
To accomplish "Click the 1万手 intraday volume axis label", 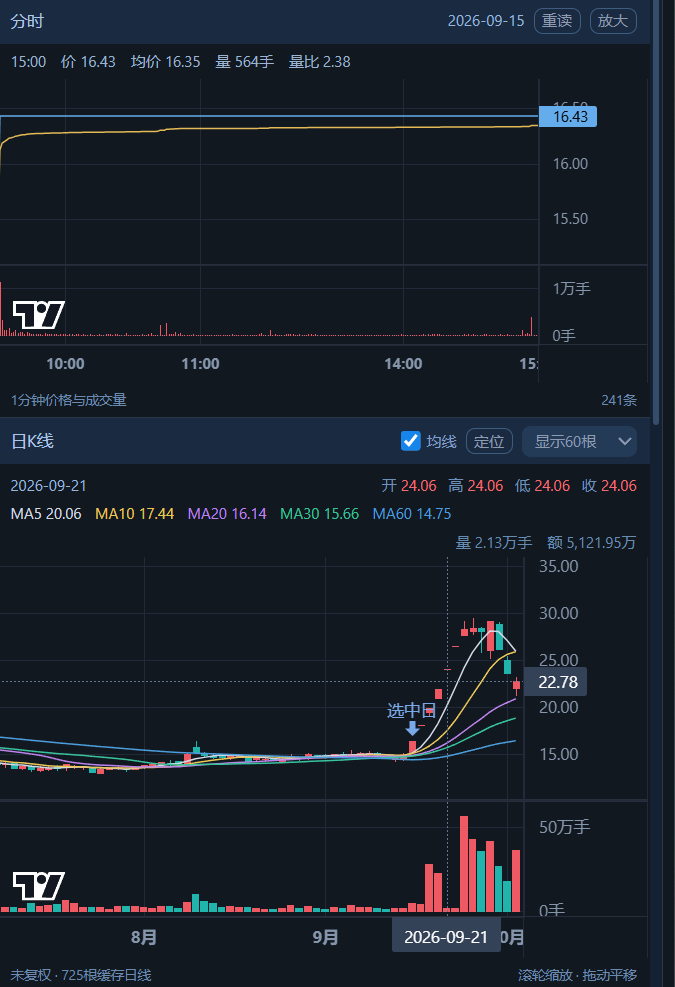I will 572,289.
